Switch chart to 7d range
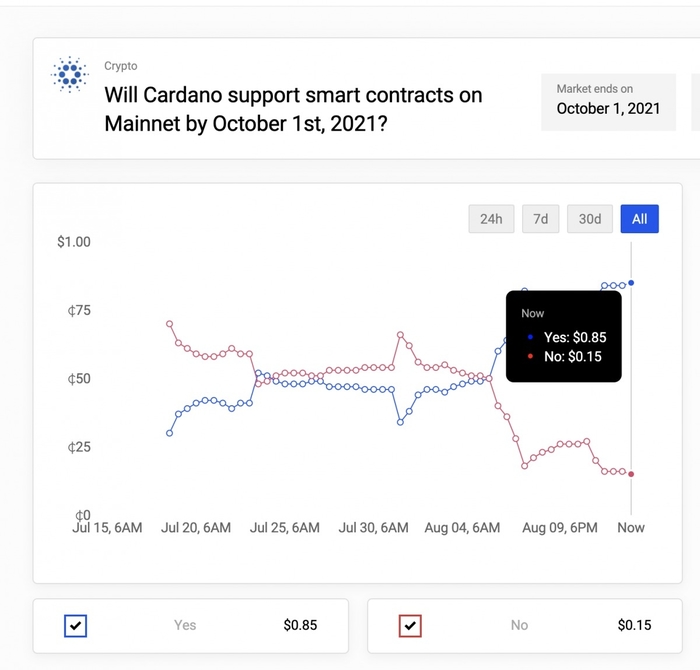 click(x=541, y=219)
